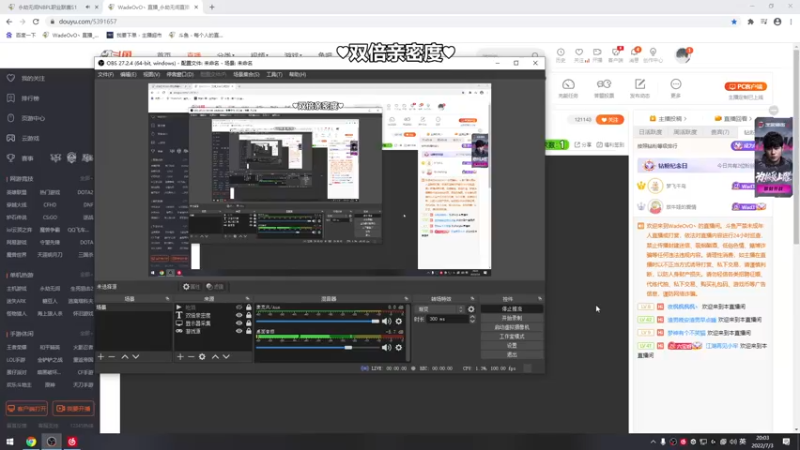Reload the Douyu page in Chrome
The image size is (800, 450).
36,21
